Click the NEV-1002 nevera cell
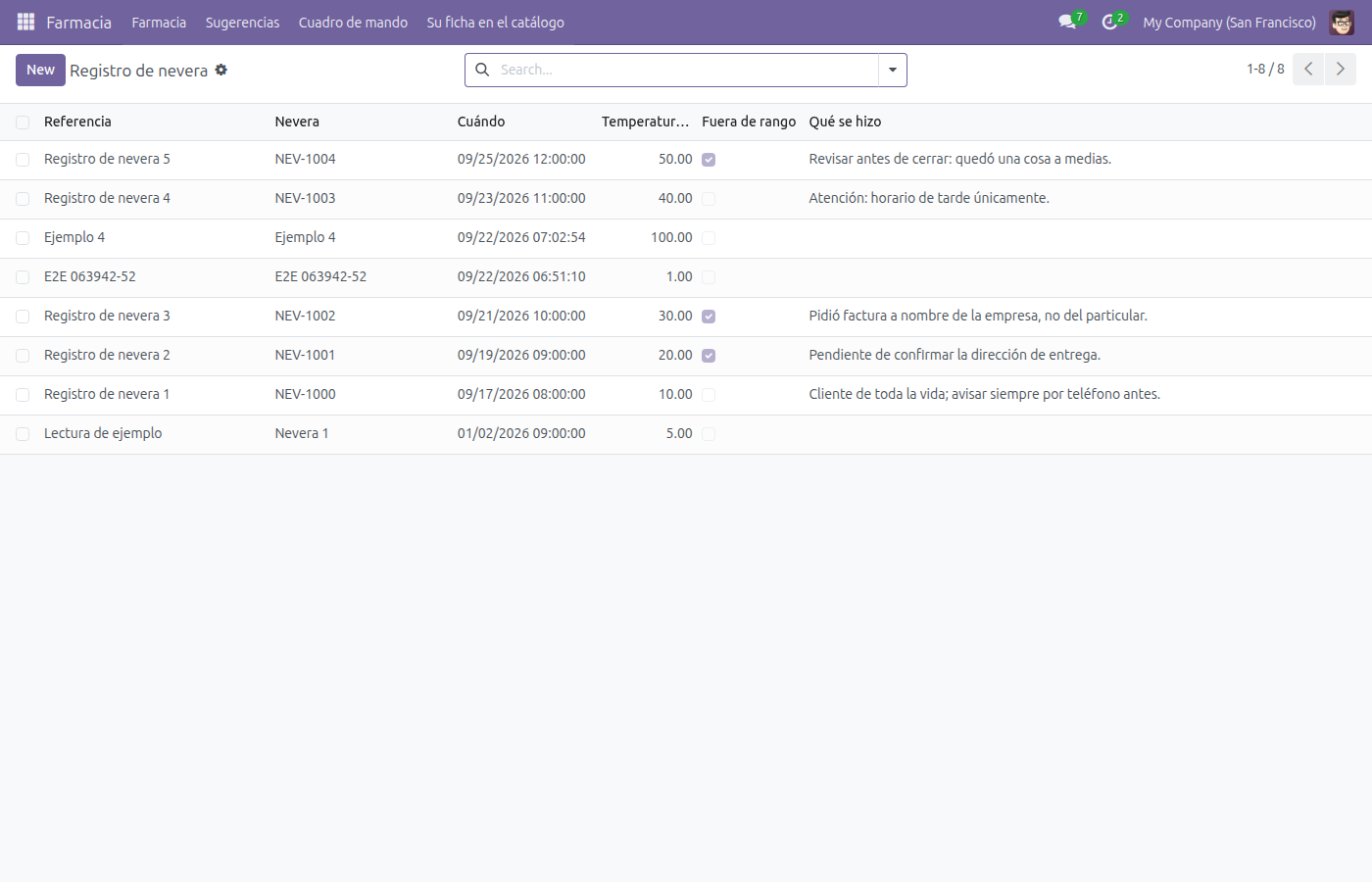 (x=305, y=316)
